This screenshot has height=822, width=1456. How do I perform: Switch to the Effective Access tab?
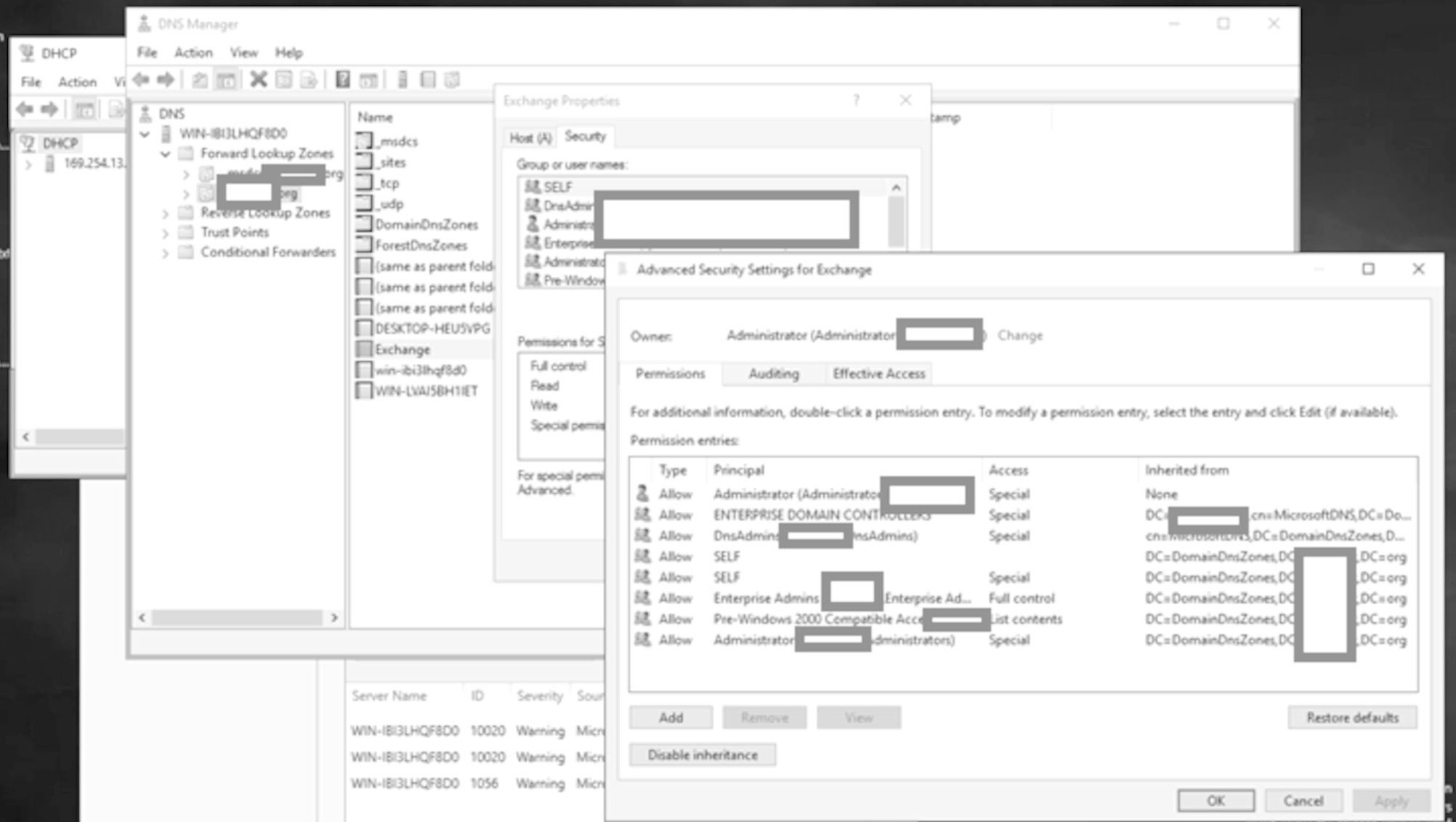pyautogui.click(x=878, y=373)
